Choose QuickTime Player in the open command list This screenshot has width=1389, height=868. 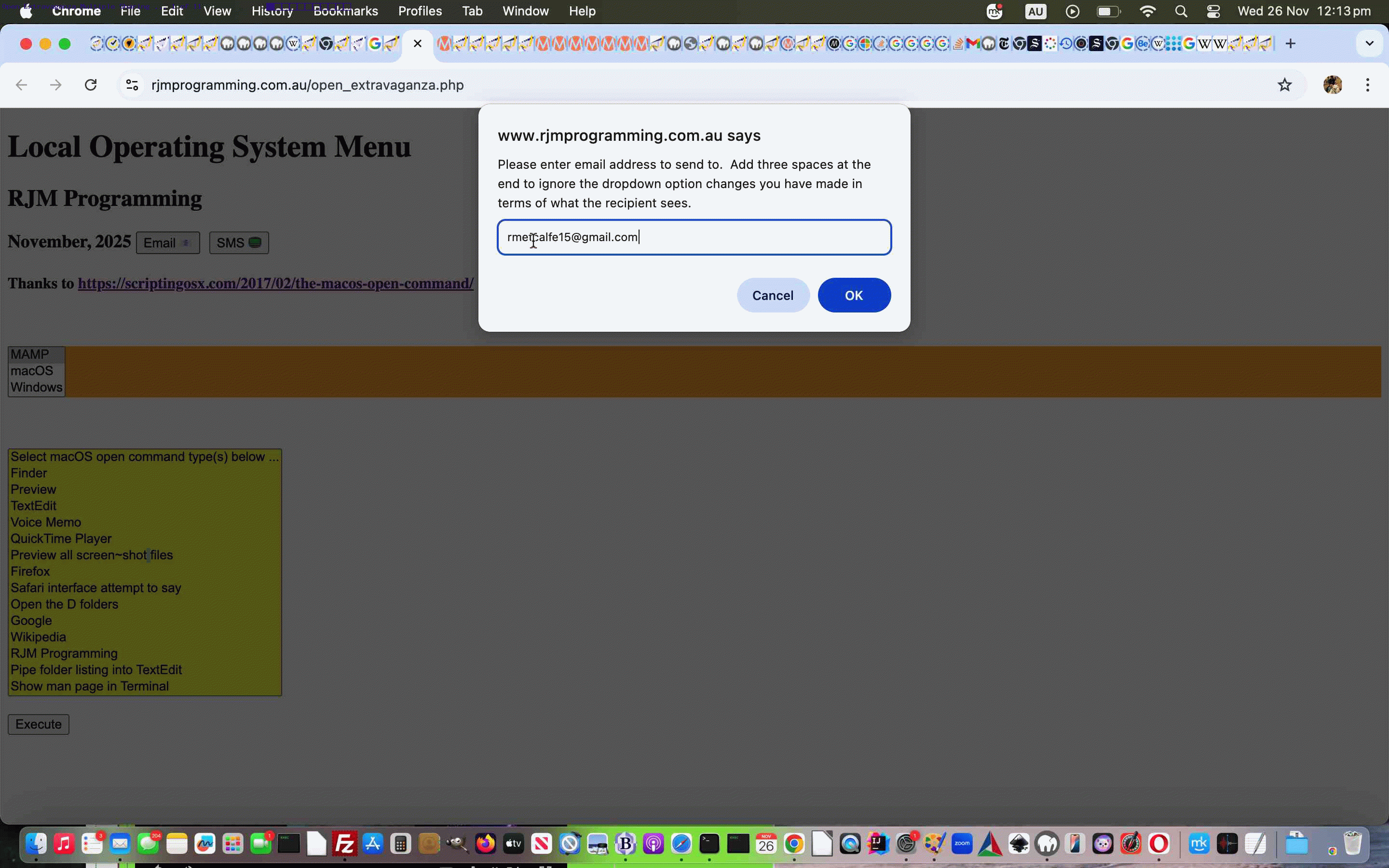61,539
